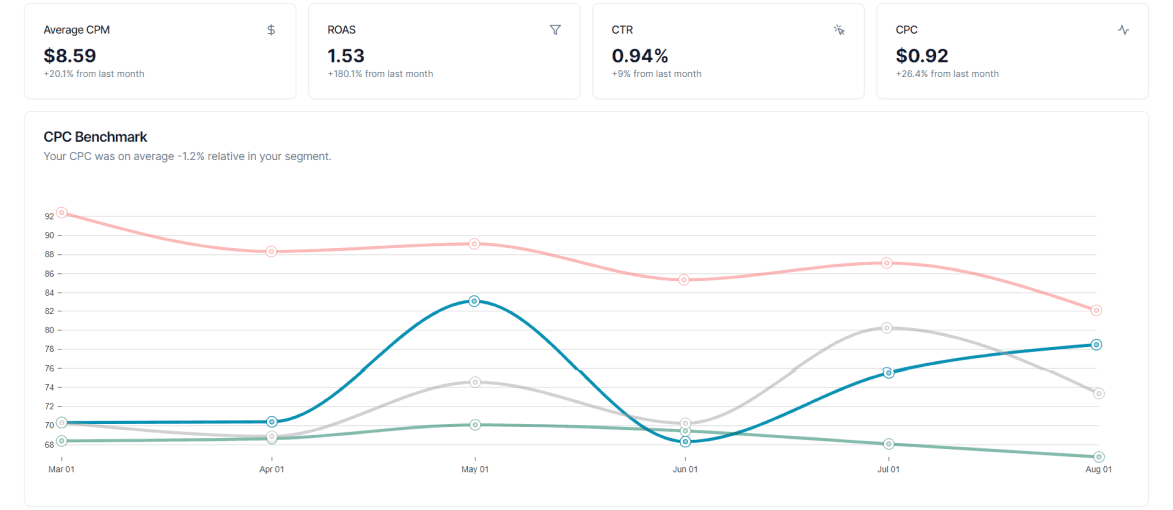This screenshot has height=510, width=1173.
Task: Click the blue line low point at Jun 01
Action: (684, 442)
